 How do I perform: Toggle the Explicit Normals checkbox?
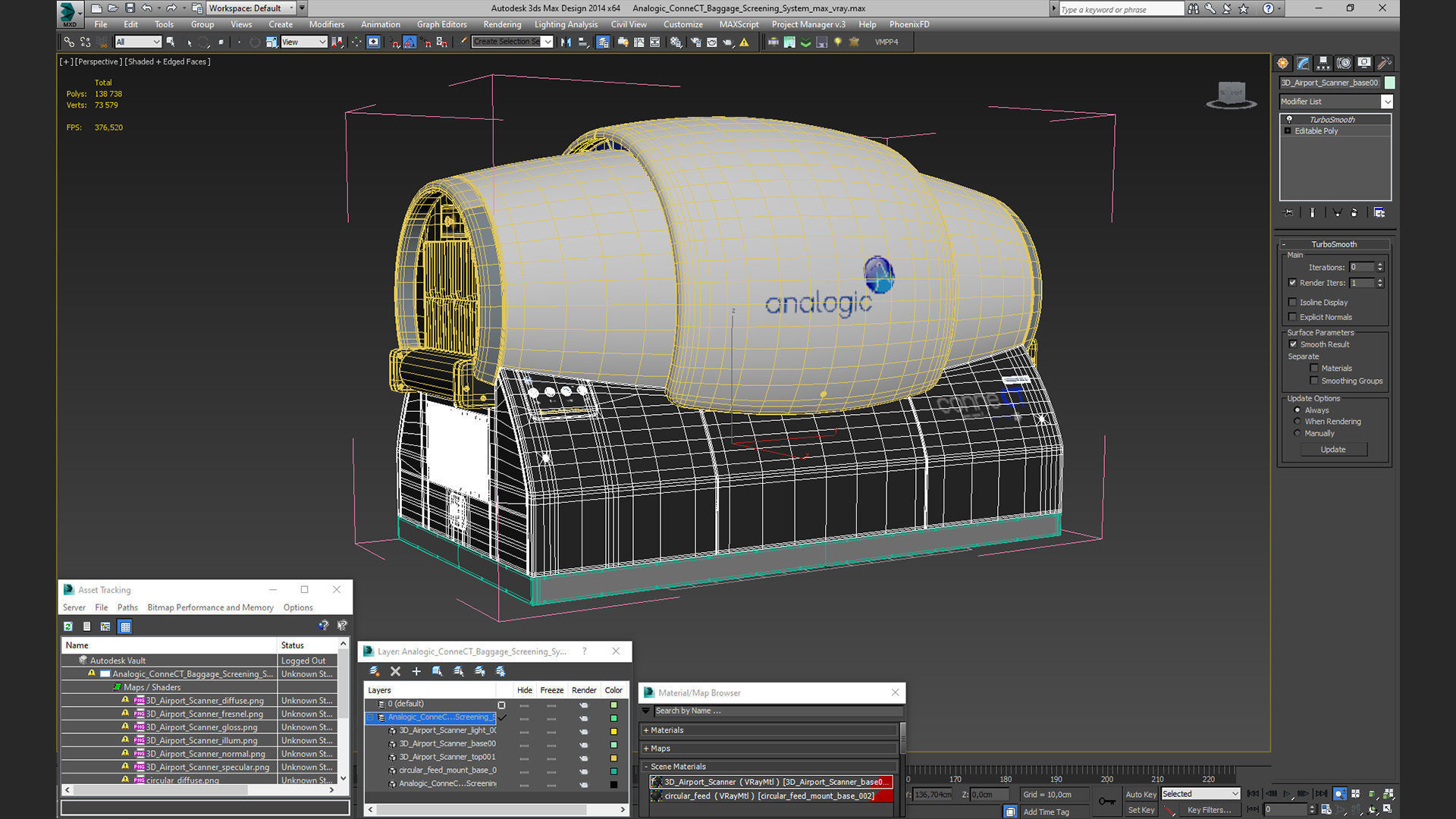coord(1293,317)
